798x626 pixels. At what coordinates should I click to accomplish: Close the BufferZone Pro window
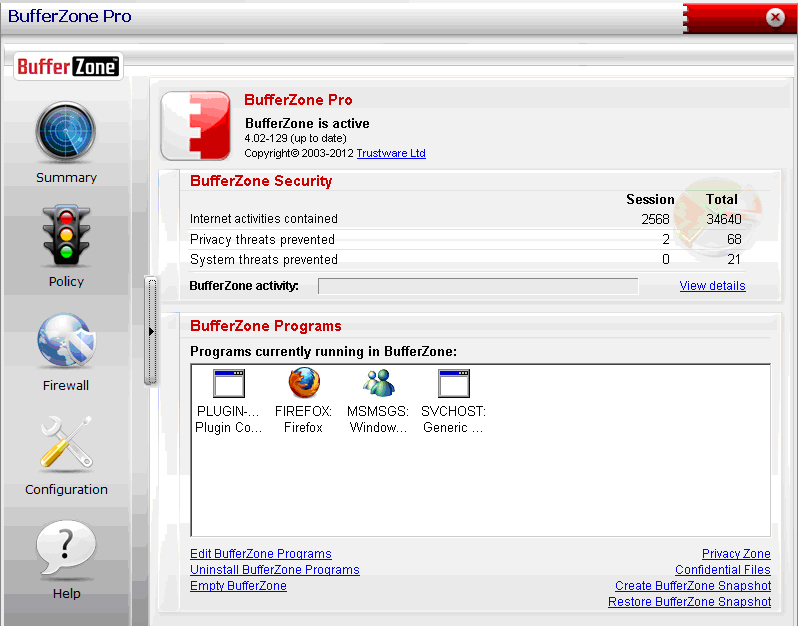coord(775,17)
